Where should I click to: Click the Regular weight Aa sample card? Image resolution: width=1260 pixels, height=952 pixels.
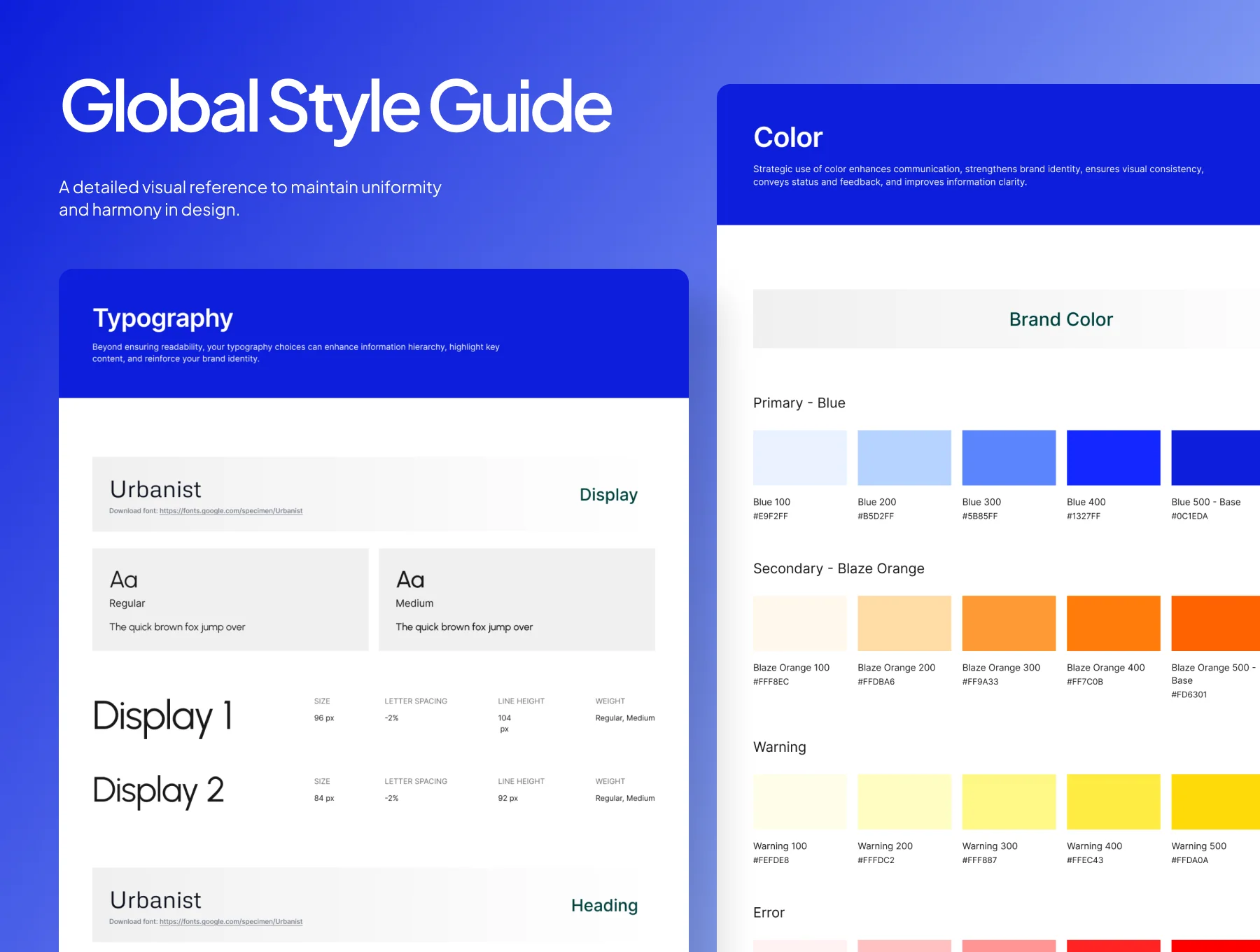coord(230,600)
